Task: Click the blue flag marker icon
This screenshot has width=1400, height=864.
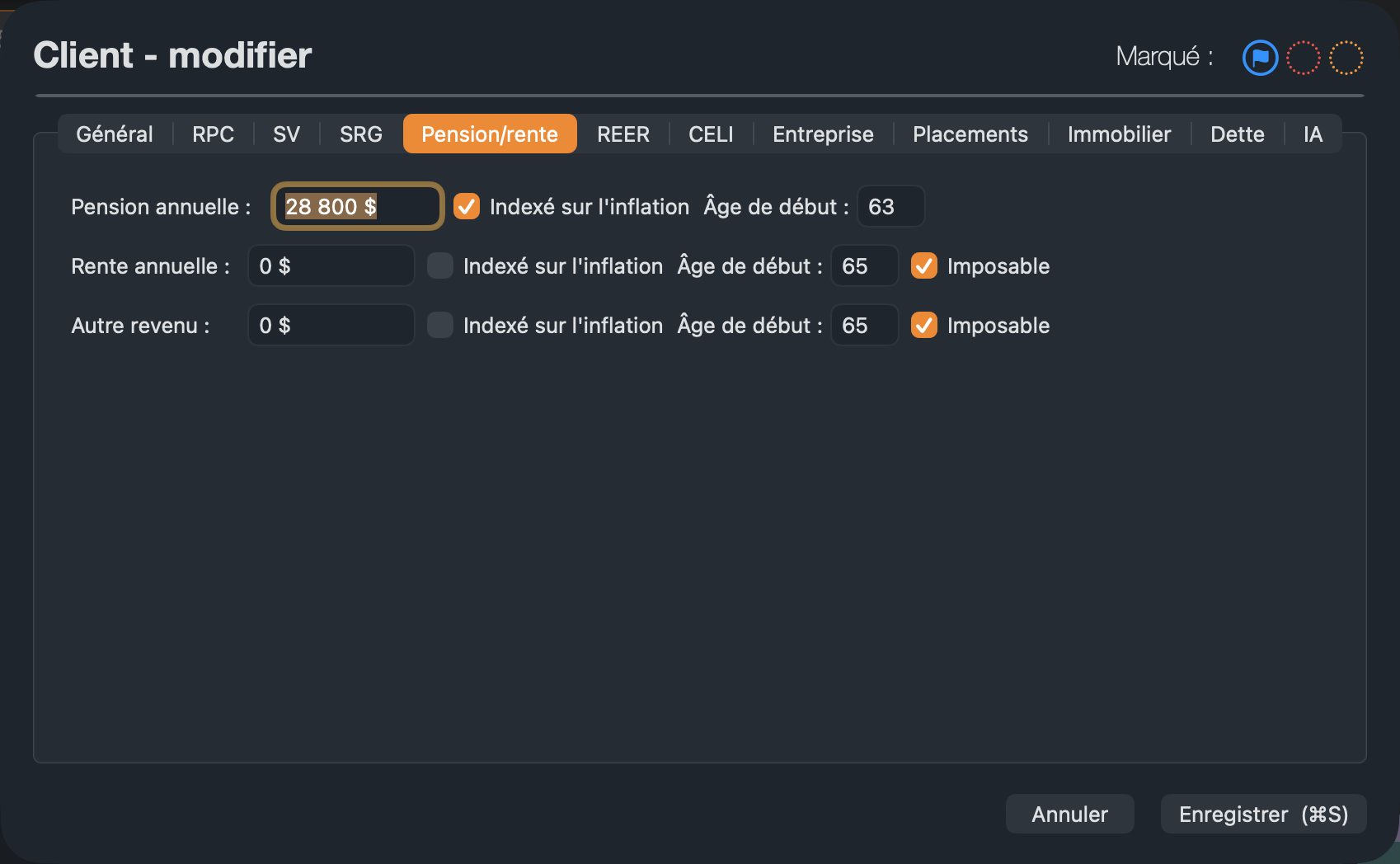Action: 1260,58
